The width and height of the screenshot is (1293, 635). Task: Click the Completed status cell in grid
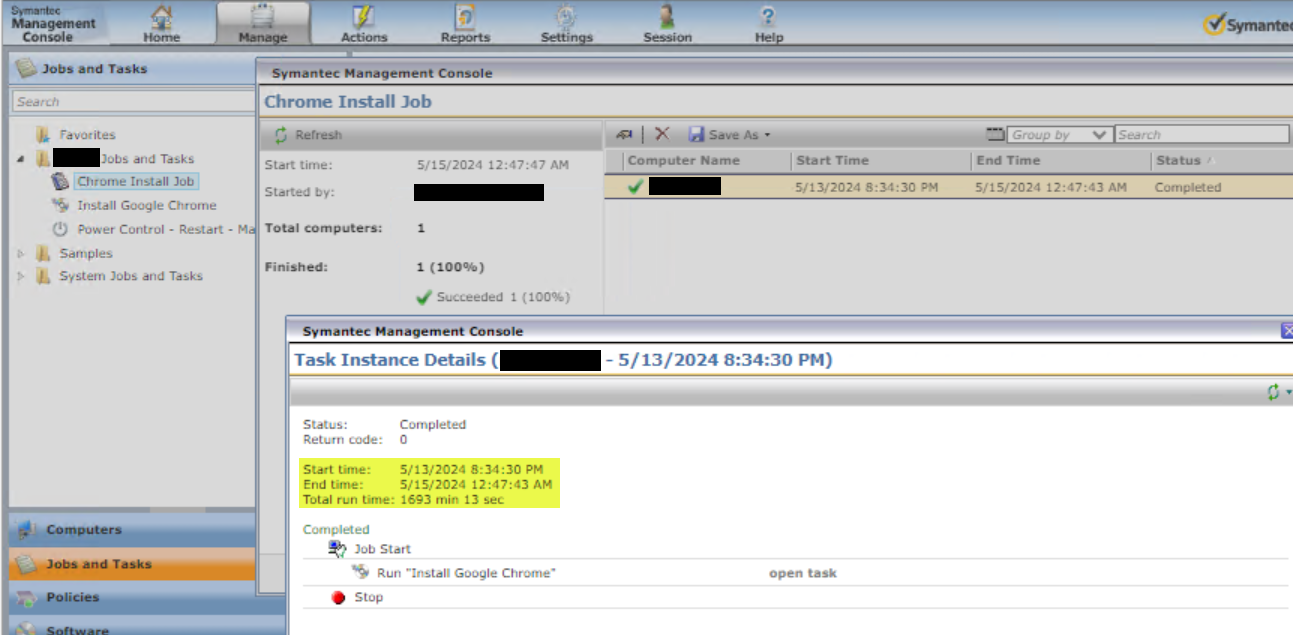1188,187
